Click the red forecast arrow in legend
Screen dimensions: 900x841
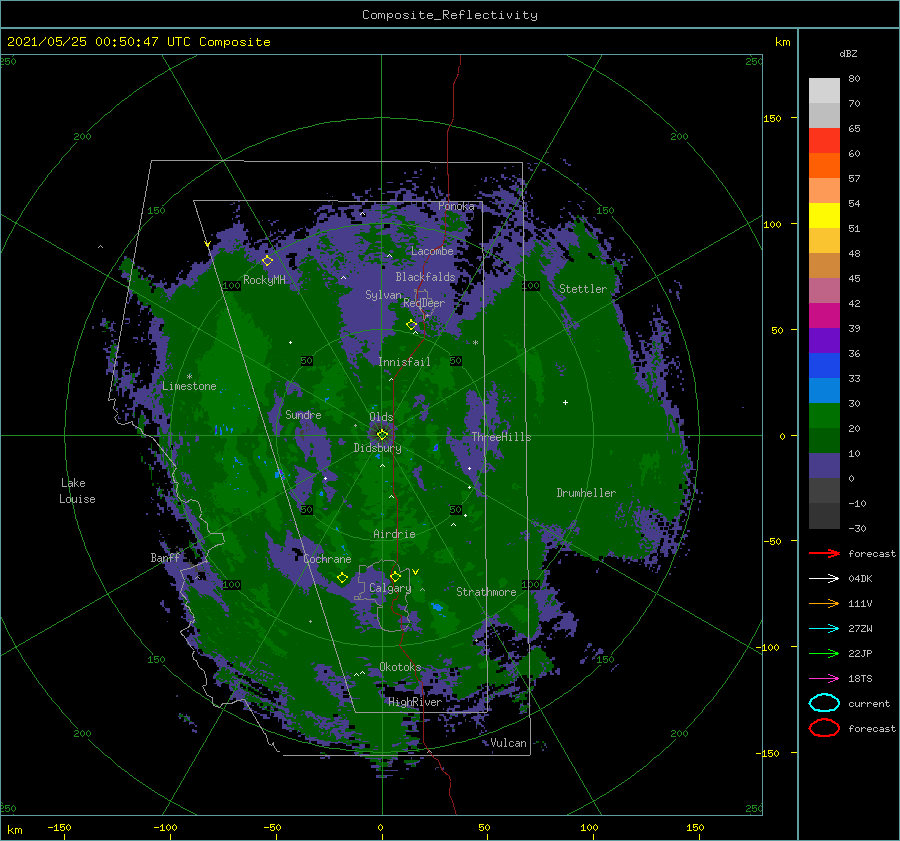824,553
